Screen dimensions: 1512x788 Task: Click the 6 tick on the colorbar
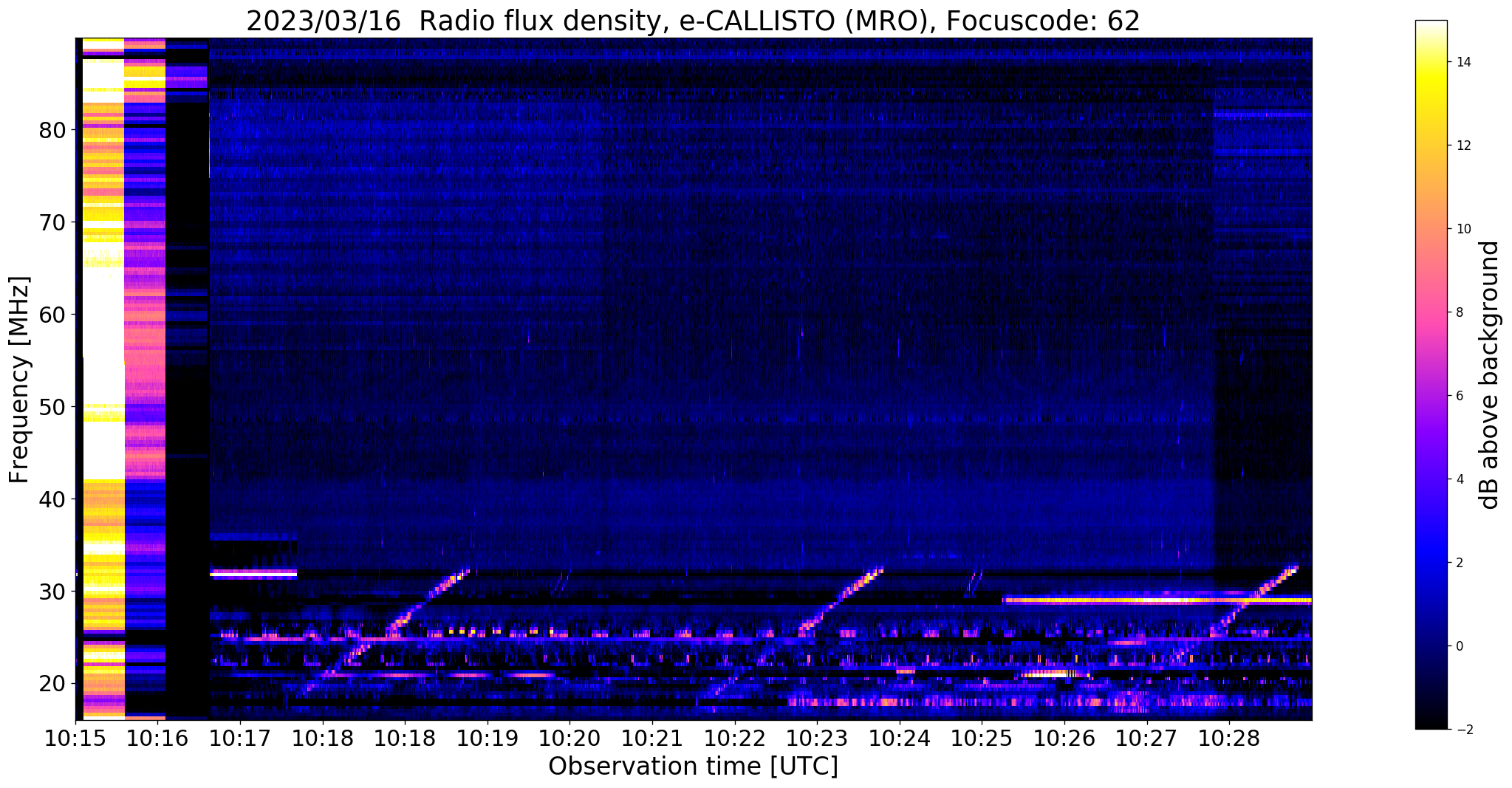tap(1460, 396)
